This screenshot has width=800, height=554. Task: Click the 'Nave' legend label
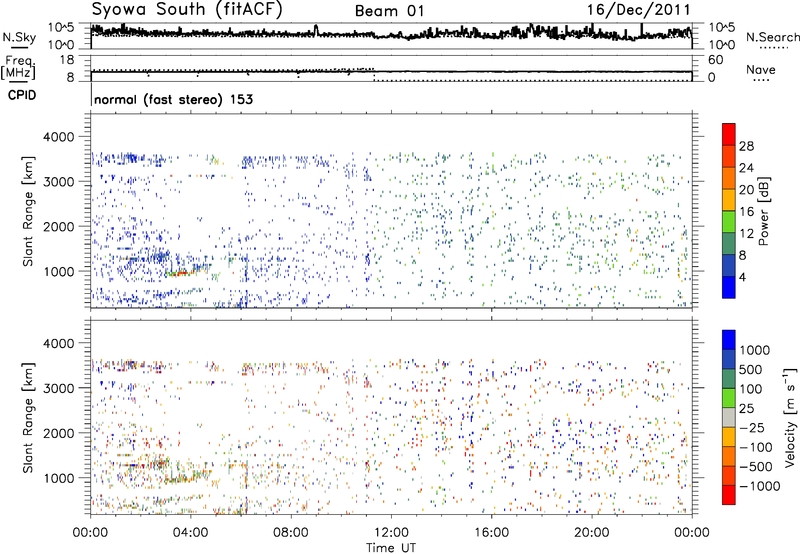coord(761,69)
